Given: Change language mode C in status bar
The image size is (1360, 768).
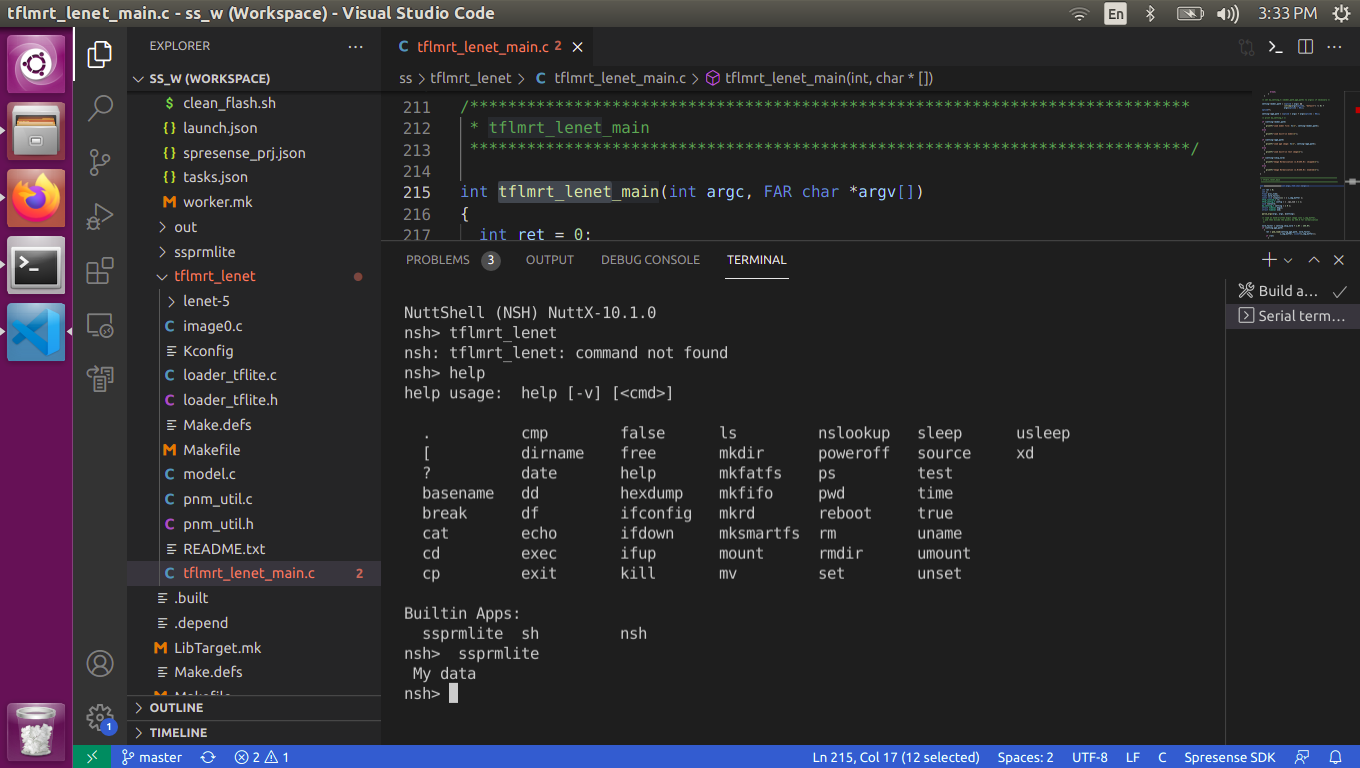Looking at the screenshot, I should (1163, 757).
